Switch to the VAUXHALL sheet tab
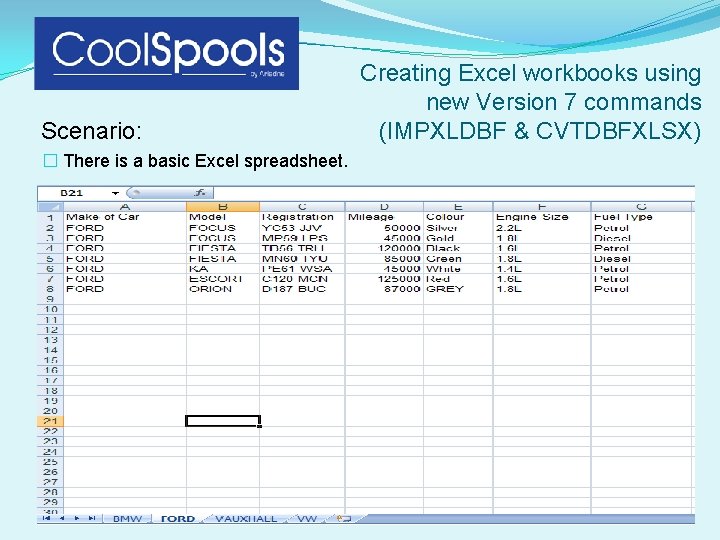The height and width of the screenshot is (540, 720). pyautogui.click(x=246, y=519)
